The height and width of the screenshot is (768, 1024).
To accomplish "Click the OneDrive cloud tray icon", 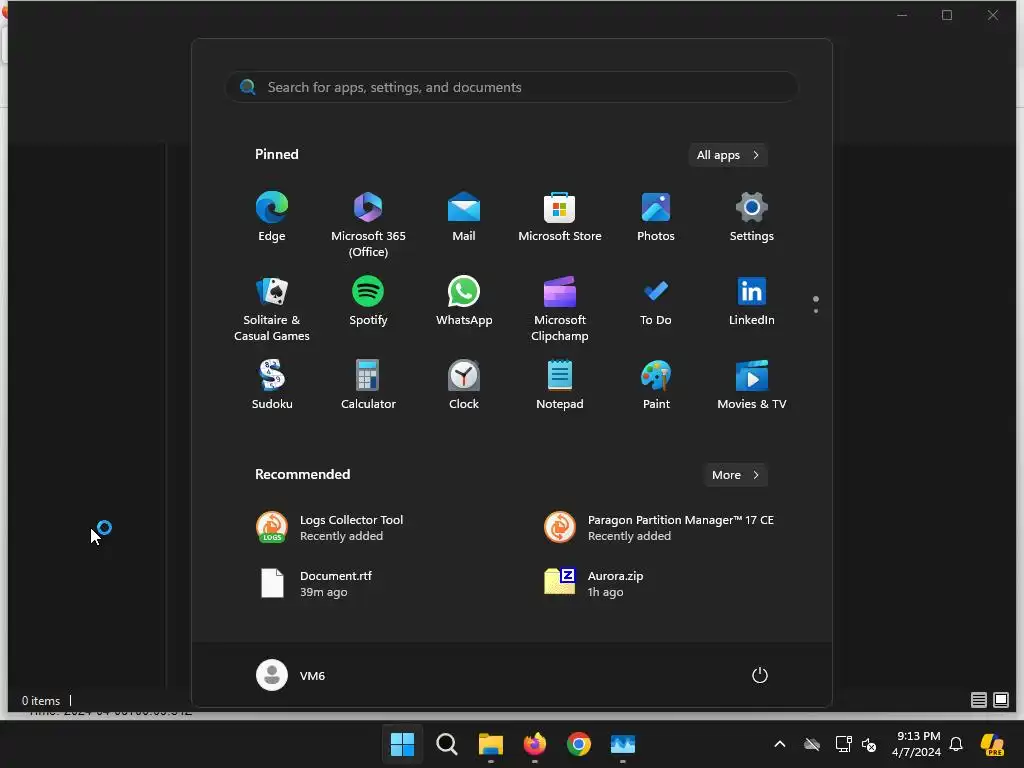I will tap(812, 744).
